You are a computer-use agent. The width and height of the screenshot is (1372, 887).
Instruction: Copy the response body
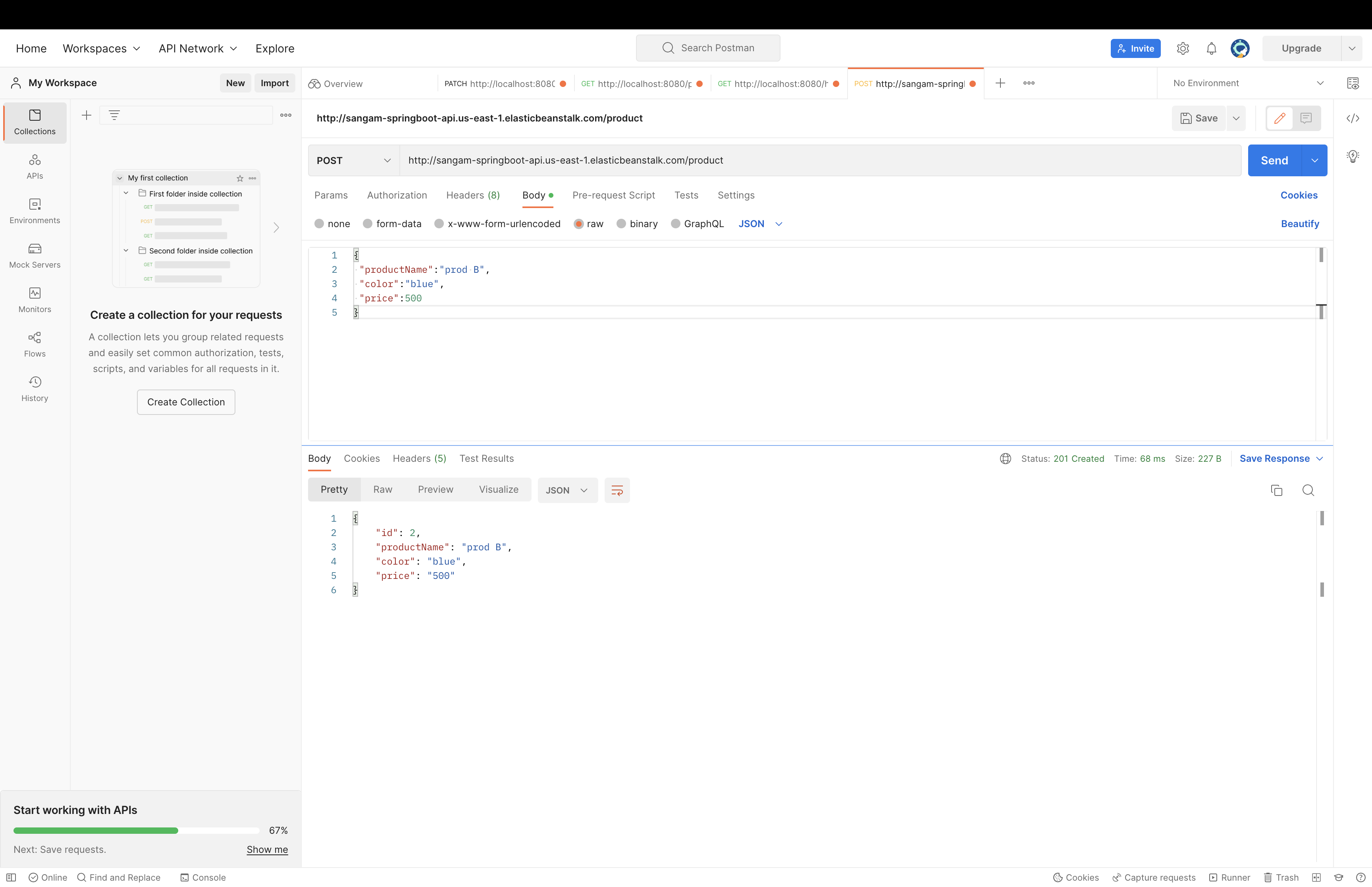pos(1277,490)
